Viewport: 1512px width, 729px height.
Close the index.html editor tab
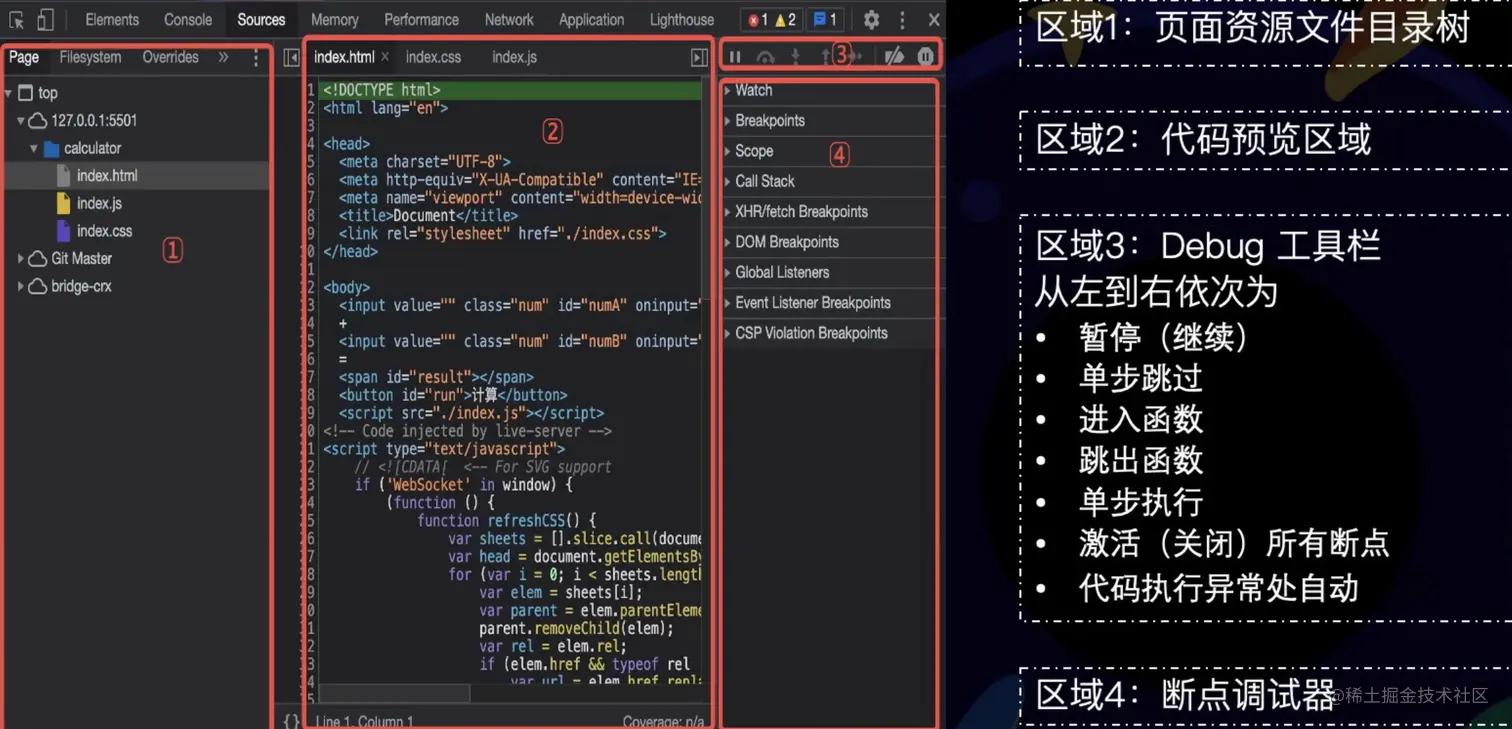click(x=385, y=57)
